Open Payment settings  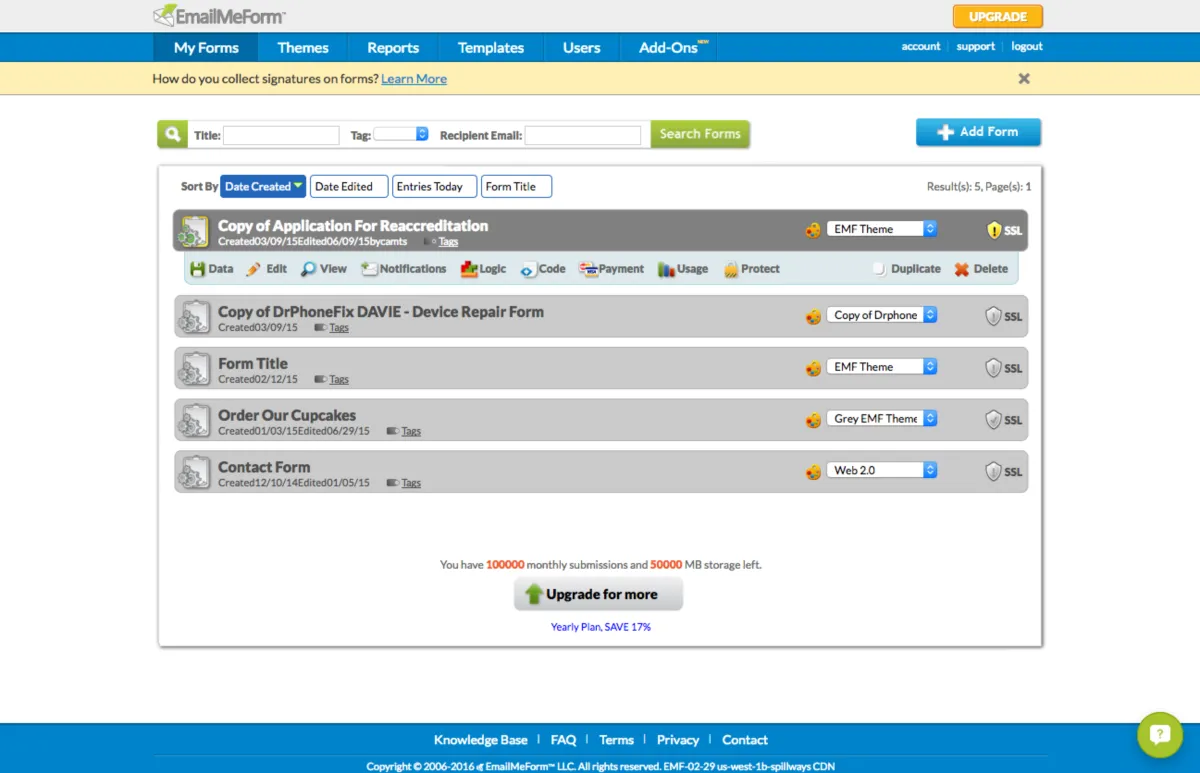coord(612,269)
